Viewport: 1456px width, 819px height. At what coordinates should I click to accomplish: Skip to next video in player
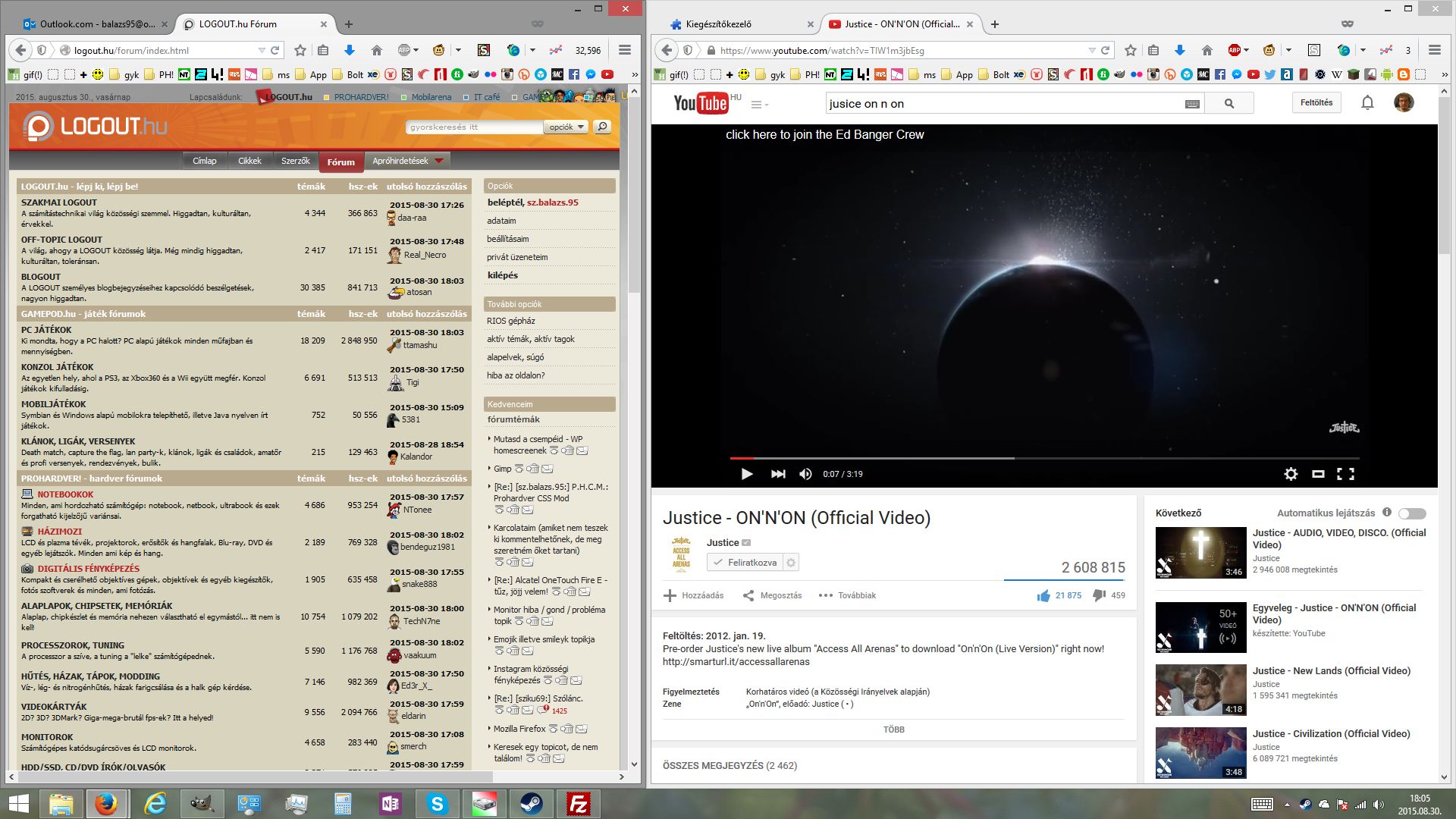[778, 474]
